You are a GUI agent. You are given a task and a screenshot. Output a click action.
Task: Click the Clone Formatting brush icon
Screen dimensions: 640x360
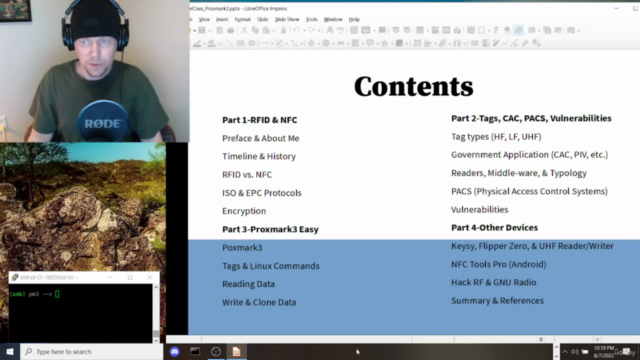click(283, 30)
